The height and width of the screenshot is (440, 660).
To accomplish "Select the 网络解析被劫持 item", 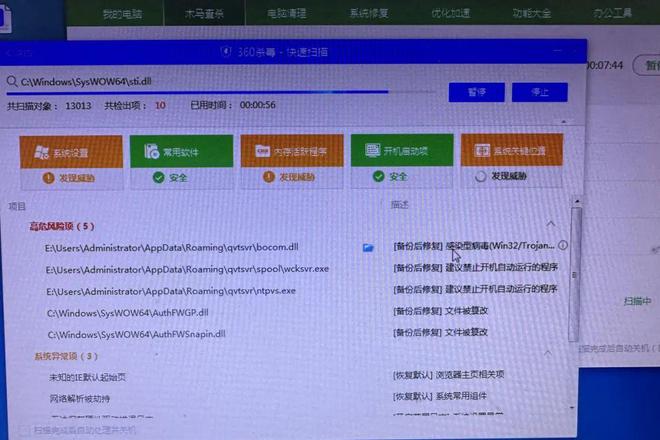I will 80,398.
